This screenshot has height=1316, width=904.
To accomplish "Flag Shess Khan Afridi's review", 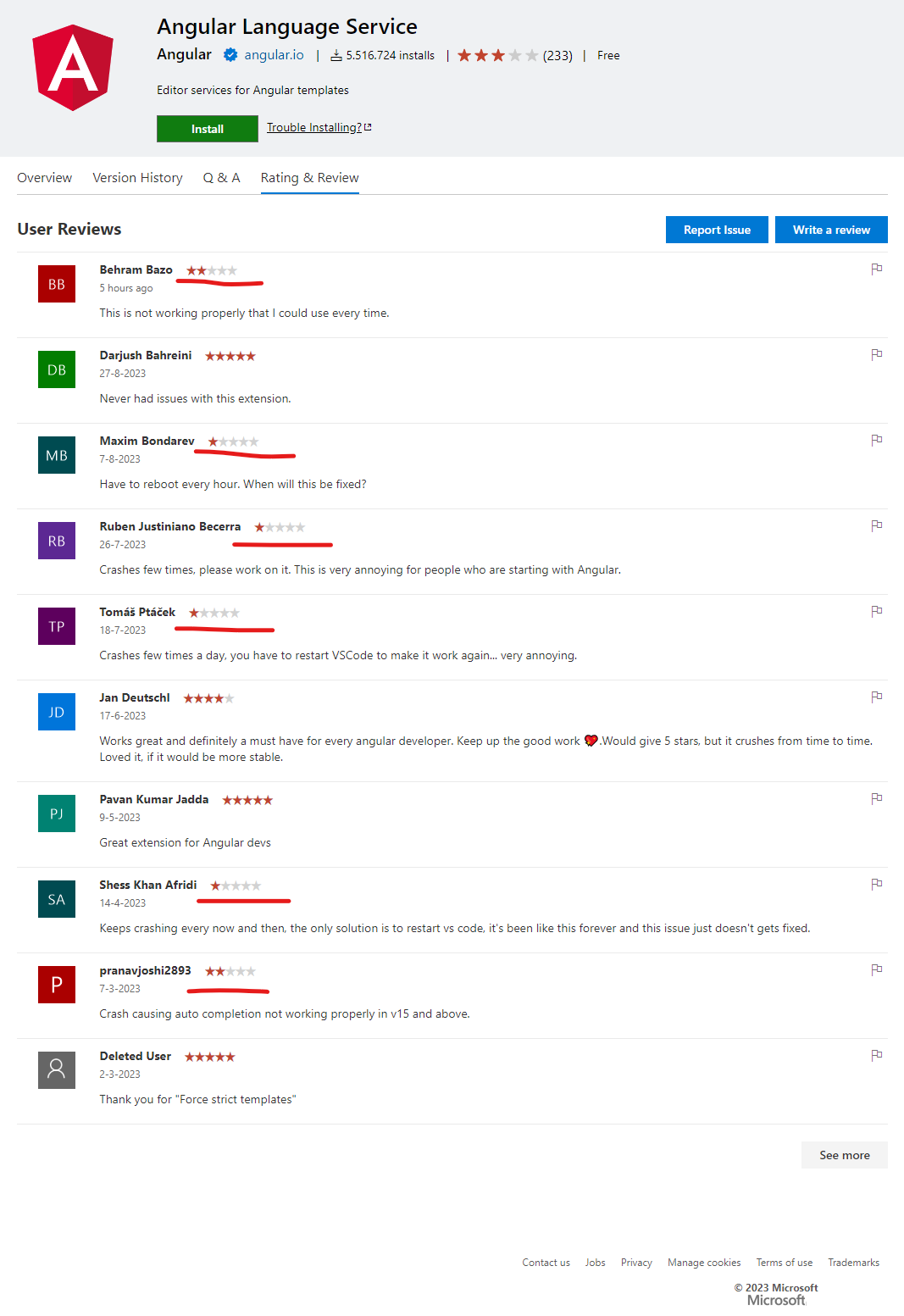I will (x=877, y=884).
